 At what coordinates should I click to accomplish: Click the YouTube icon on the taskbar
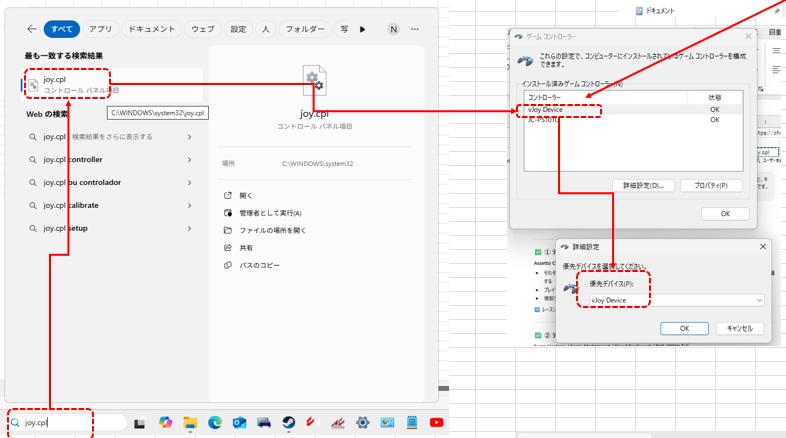[436, 423]
